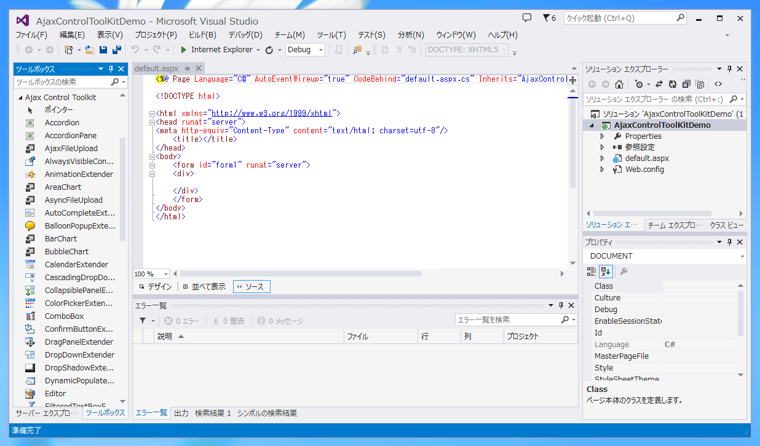The width and height of the screenshot is (760, 446).
Task: Click the Find in Files toolbar icon
Action: click(357, 49)
